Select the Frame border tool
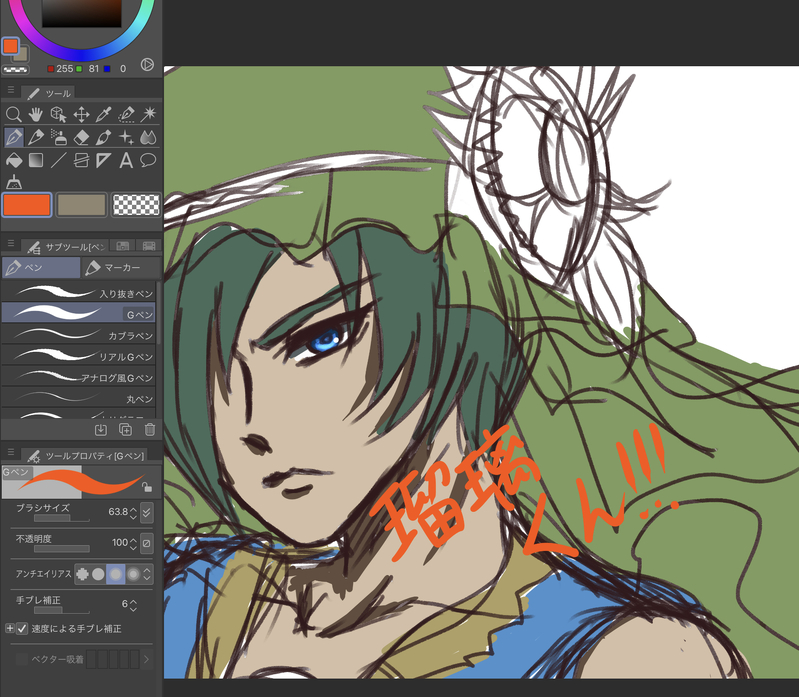 tap(82, 160)
